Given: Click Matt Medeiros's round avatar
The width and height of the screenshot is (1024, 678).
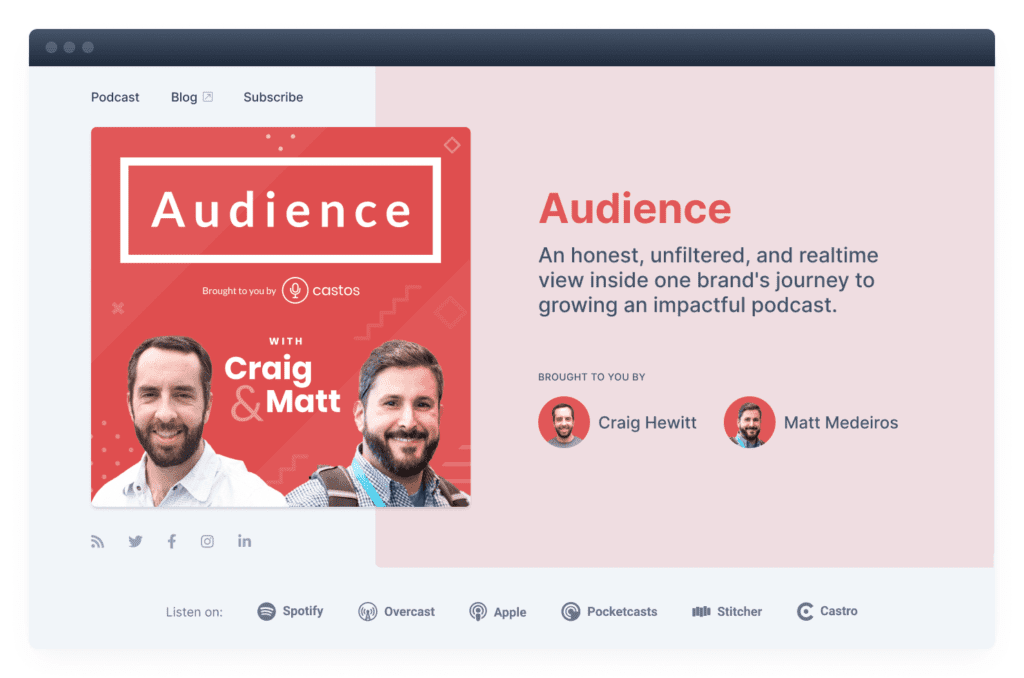Looking at the screenshot, I should point(749,422).
